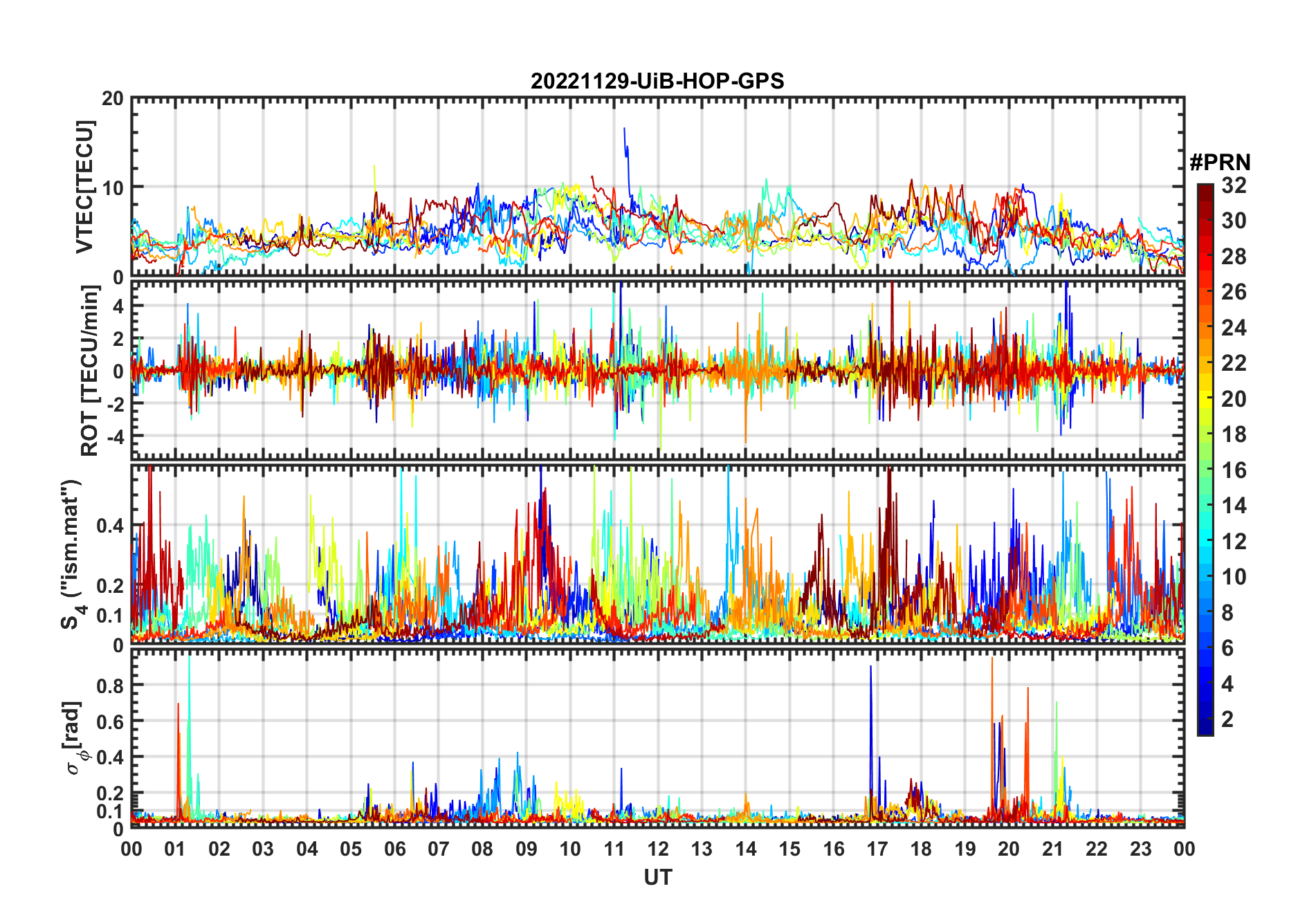Click the #PRN colorbar title
Image resolution: width=1316 pixels, height=920 pixels.
(1220, 163)
